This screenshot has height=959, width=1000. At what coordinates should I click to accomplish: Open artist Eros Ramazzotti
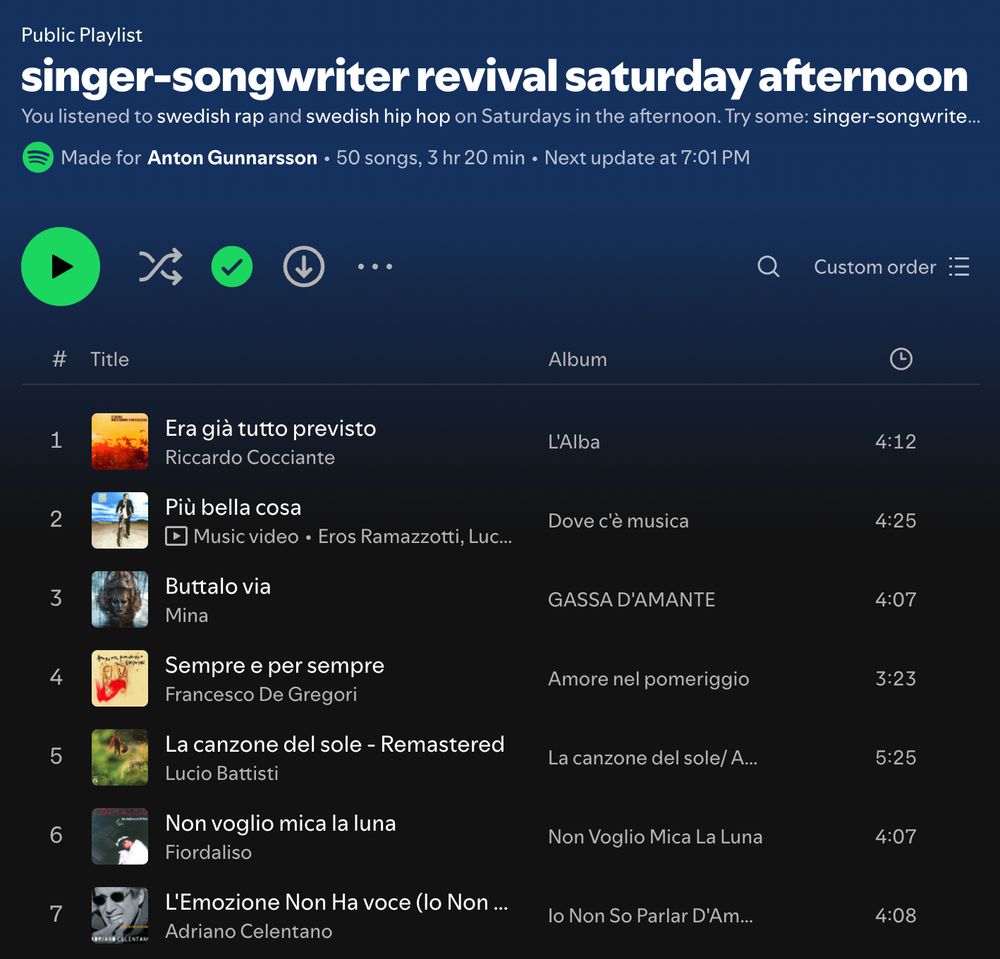click(x=390, y=536)
